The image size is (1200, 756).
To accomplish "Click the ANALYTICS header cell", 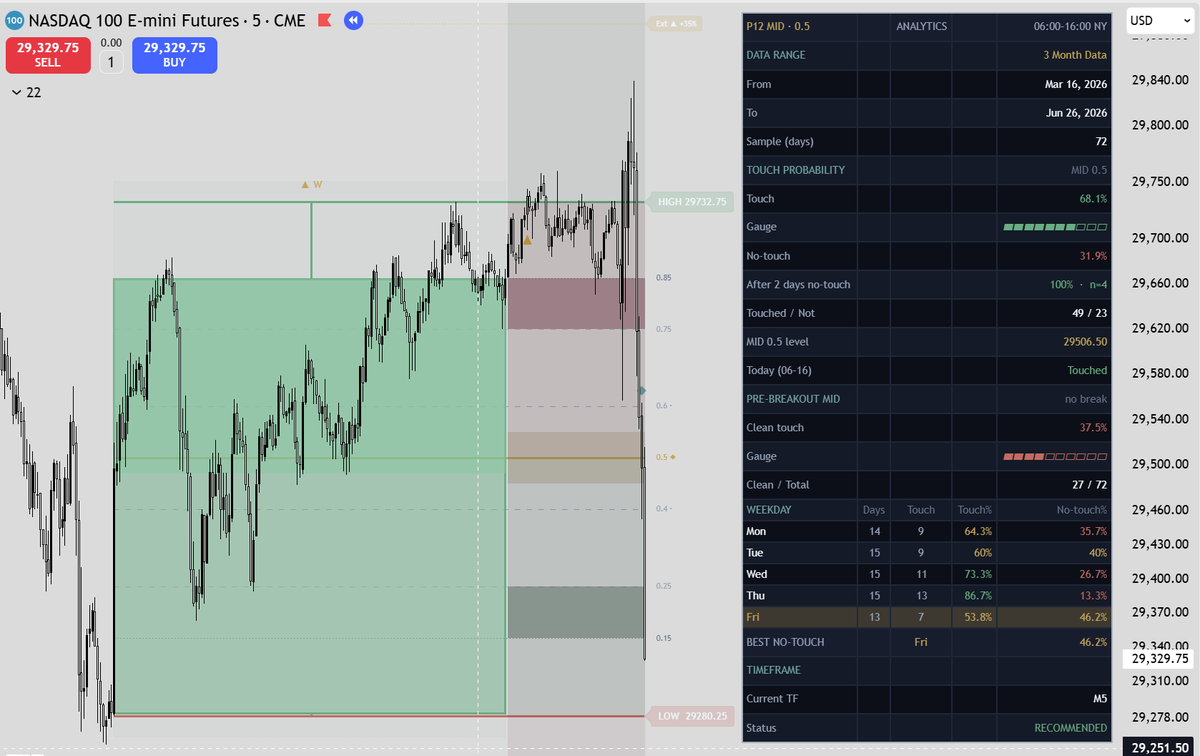I will pyautogui.click(x=921, y=26).
